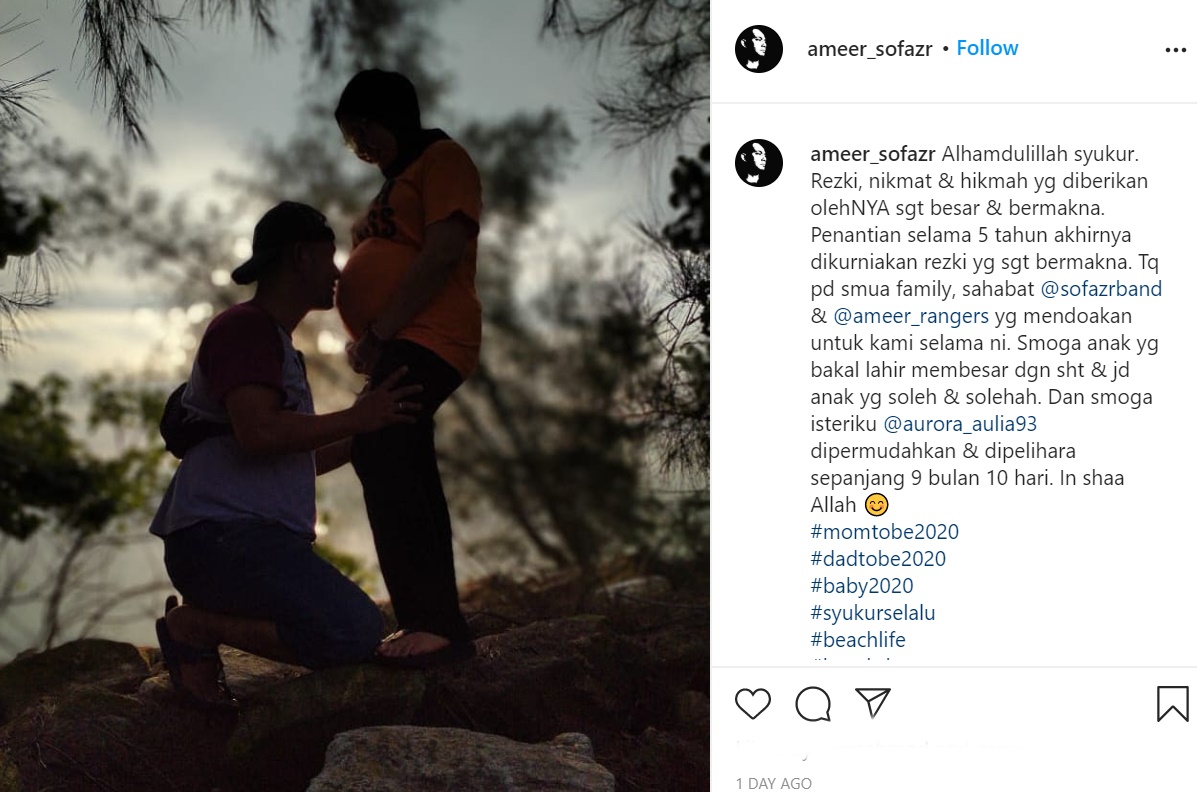1197x792 pixels.
Task: Visit the @sofazrband mention
Action: pyautogui.click(x=1101, y=289)
